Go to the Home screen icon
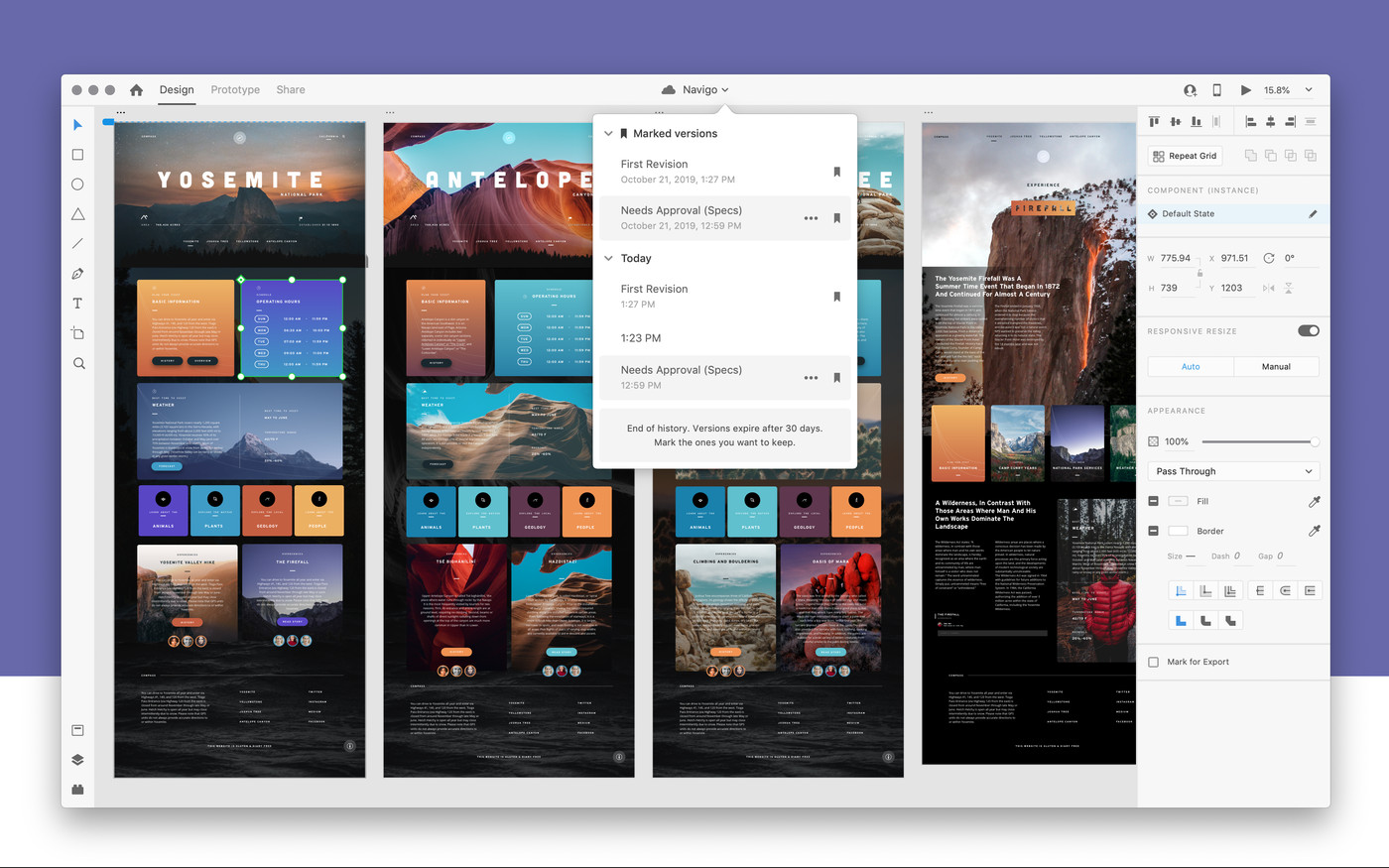Screen dimensions: 1389x868 tap(136, 89)
